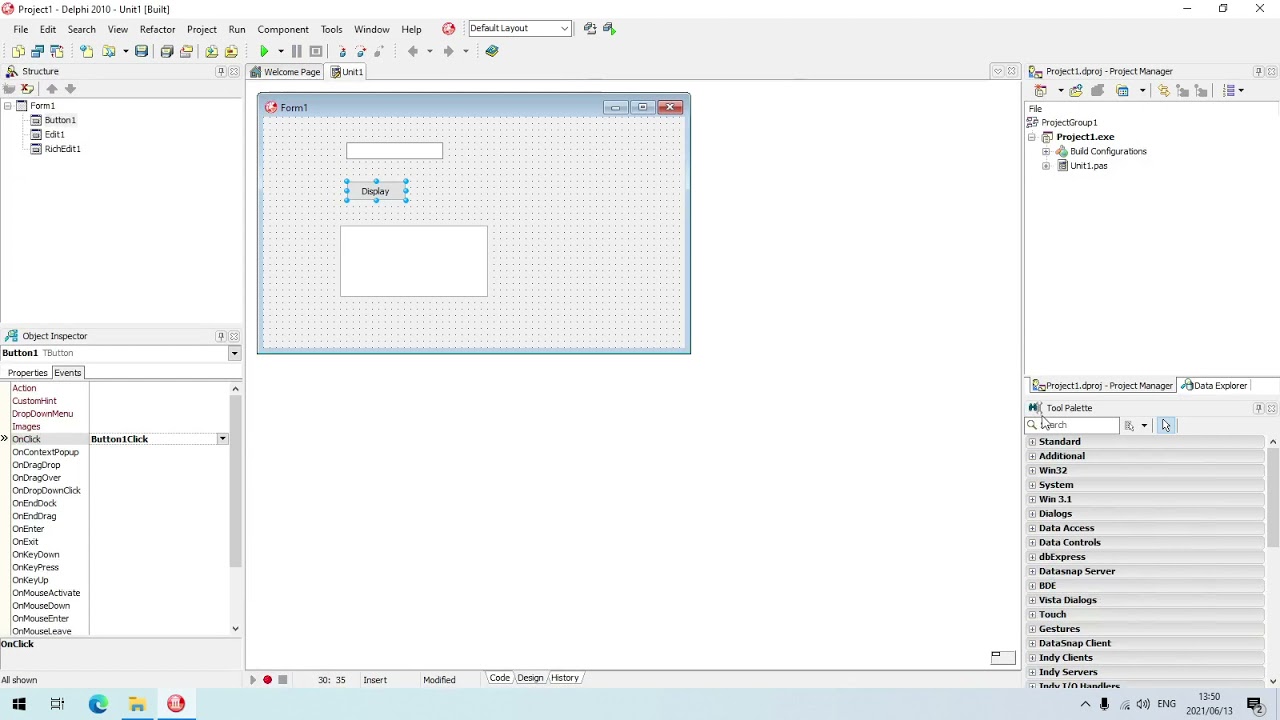The height and width of the screenshot is (720, 1280).
Task: Click the Move Up arrow in Structure panel
Action: pos(52,89)
